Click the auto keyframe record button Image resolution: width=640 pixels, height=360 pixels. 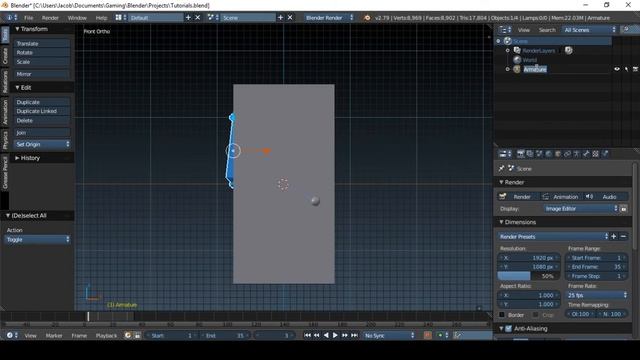(x=427, y=335)
